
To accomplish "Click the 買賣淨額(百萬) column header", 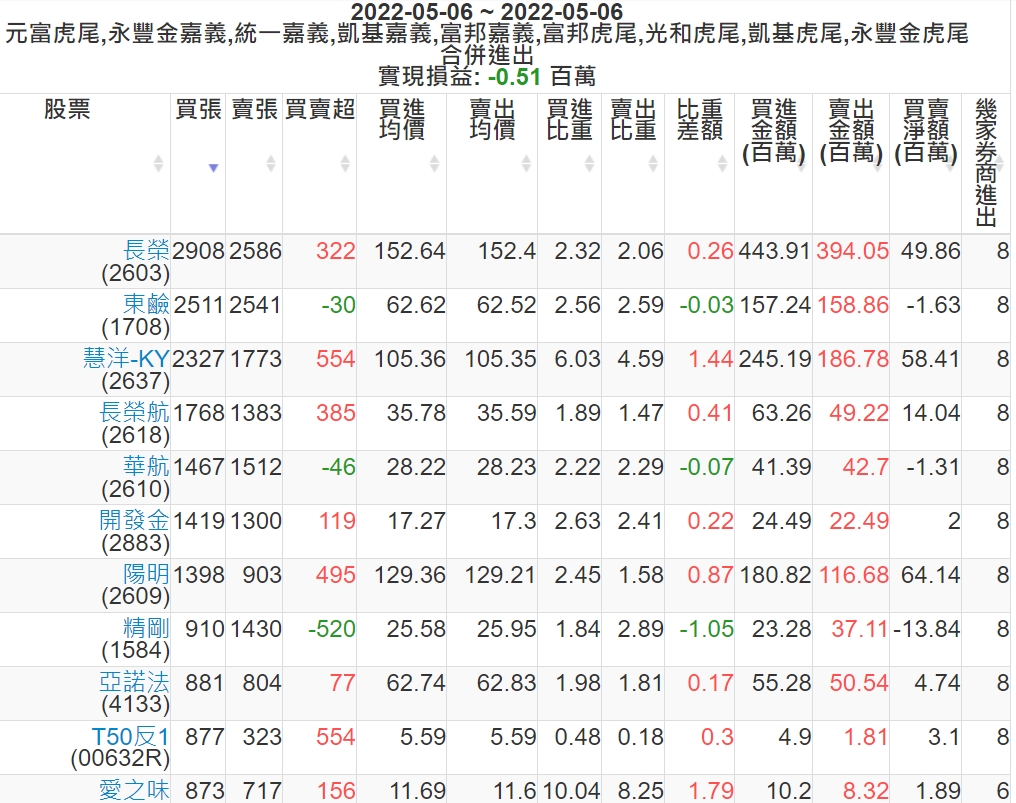I will click(925, 131).
